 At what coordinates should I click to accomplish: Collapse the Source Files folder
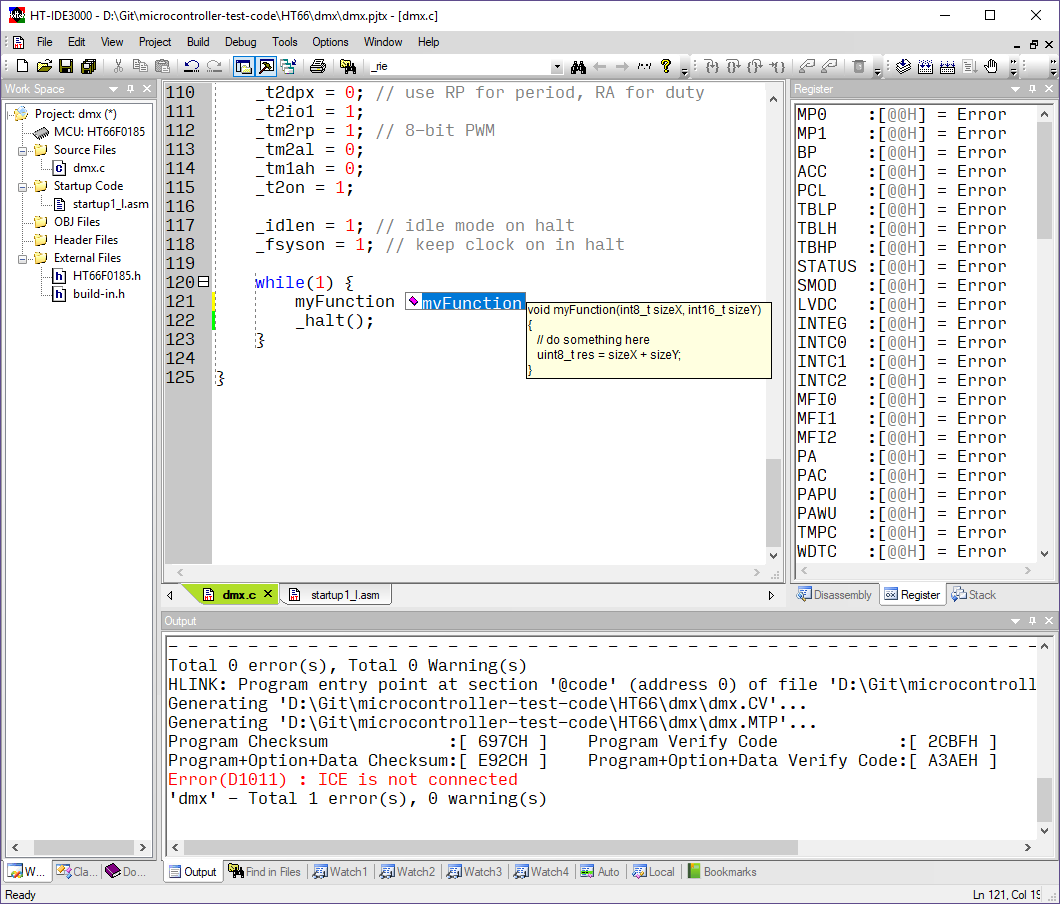tap(22, 150)
